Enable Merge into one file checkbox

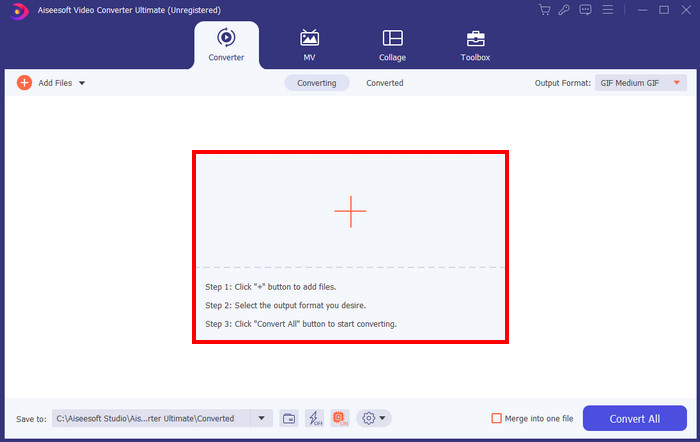496,418
